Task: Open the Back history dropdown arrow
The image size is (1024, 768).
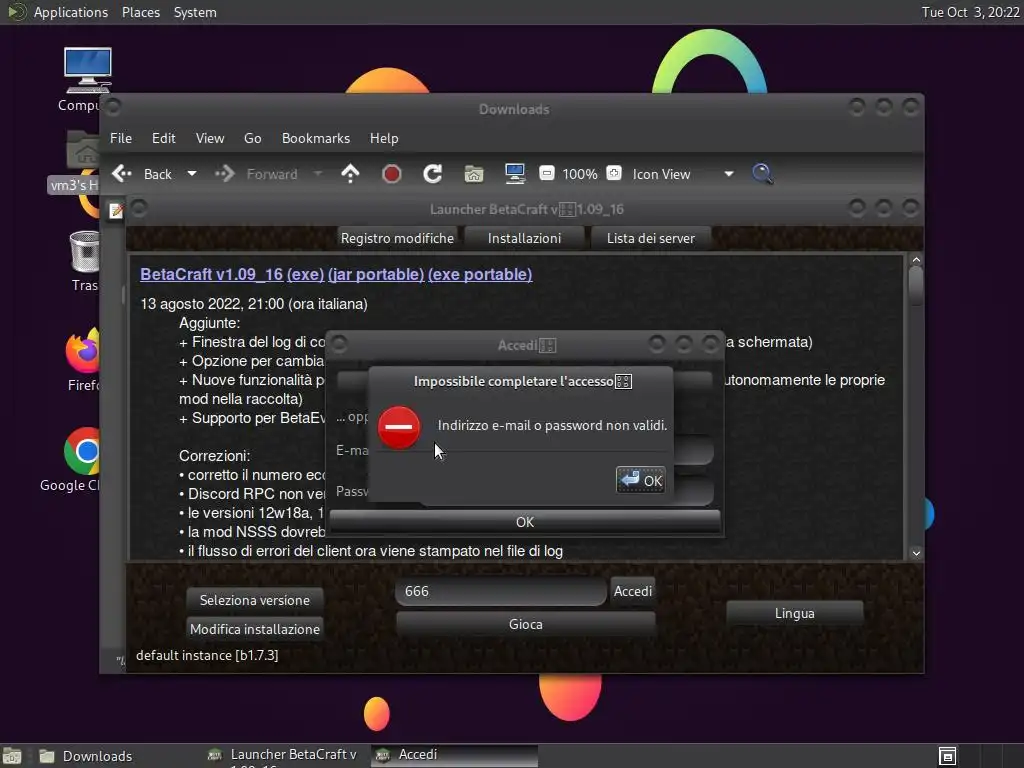Action: pos(191,174)
